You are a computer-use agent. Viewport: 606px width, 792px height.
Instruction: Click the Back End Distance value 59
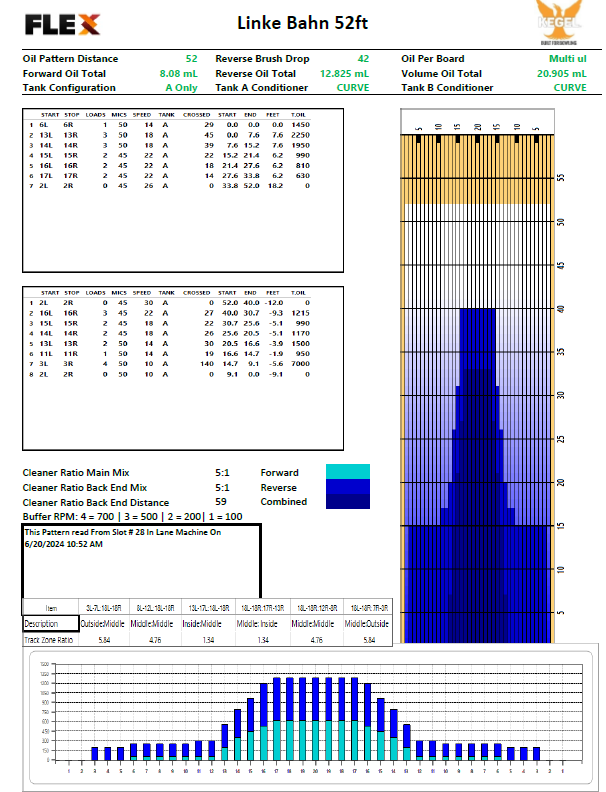point(221,502)
